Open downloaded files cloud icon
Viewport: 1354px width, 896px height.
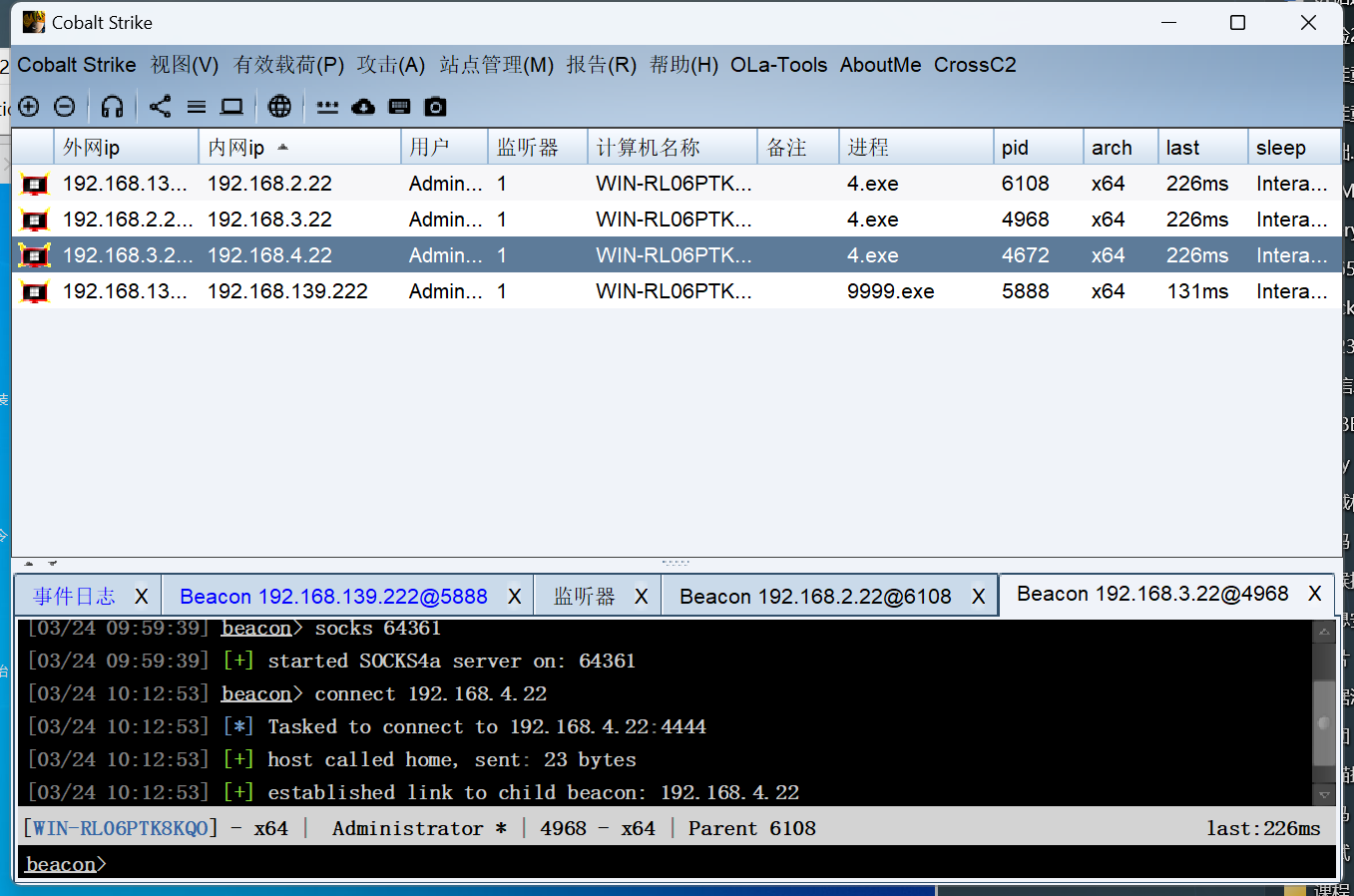coord(363,107)
